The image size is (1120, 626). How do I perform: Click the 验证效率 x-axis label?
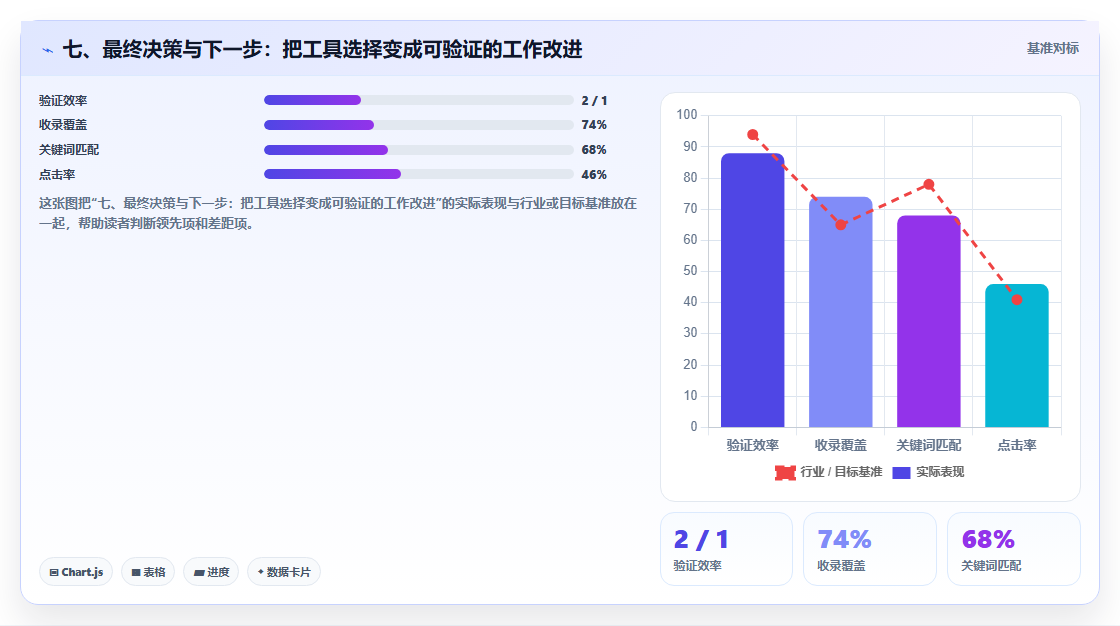752,445
